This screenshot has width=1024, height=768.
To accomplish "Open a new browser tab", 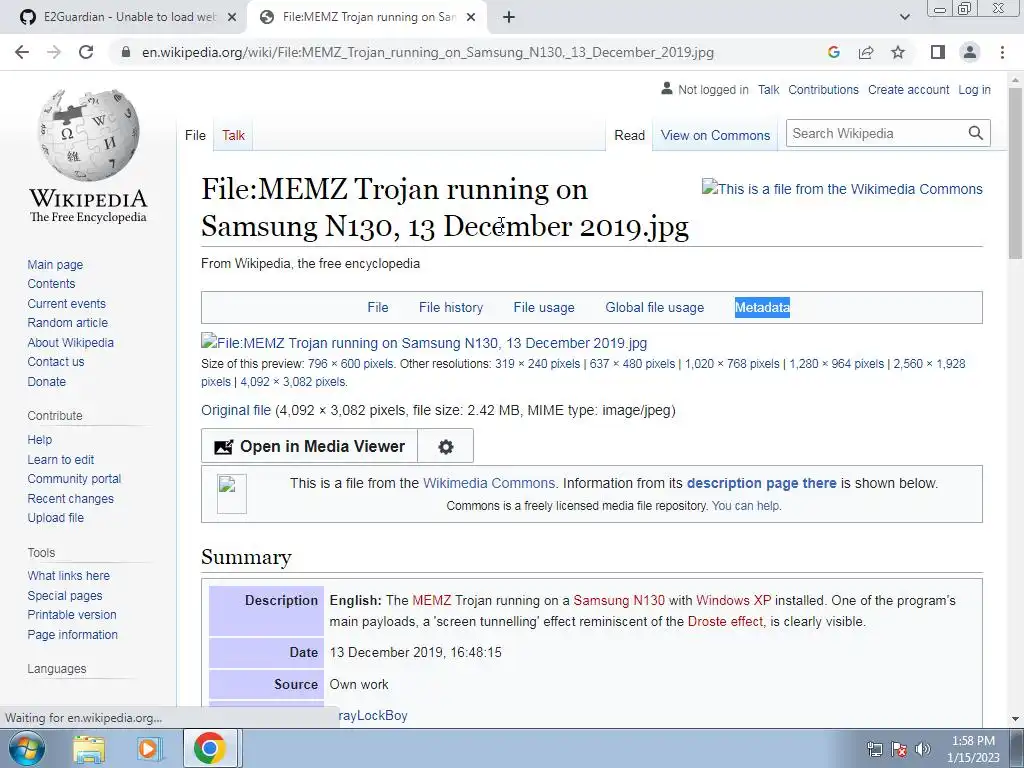I will (x=509, y=17).
